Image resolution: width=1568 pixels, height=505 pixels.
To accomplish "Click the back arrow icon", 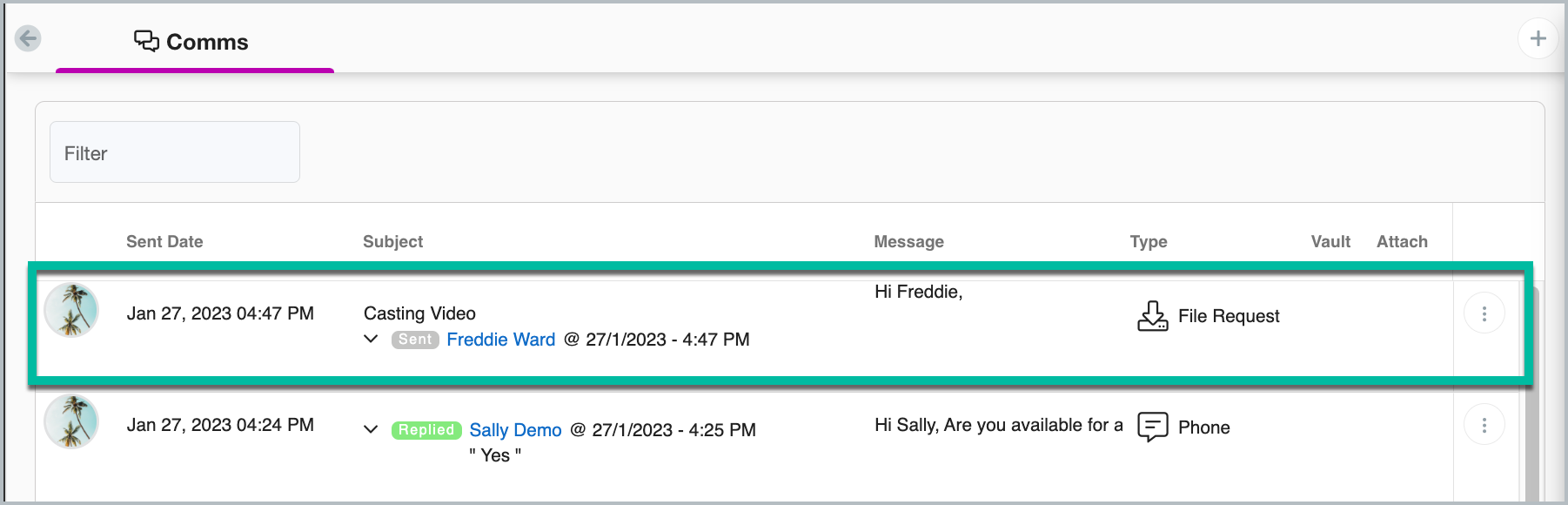I will (28, 38).
